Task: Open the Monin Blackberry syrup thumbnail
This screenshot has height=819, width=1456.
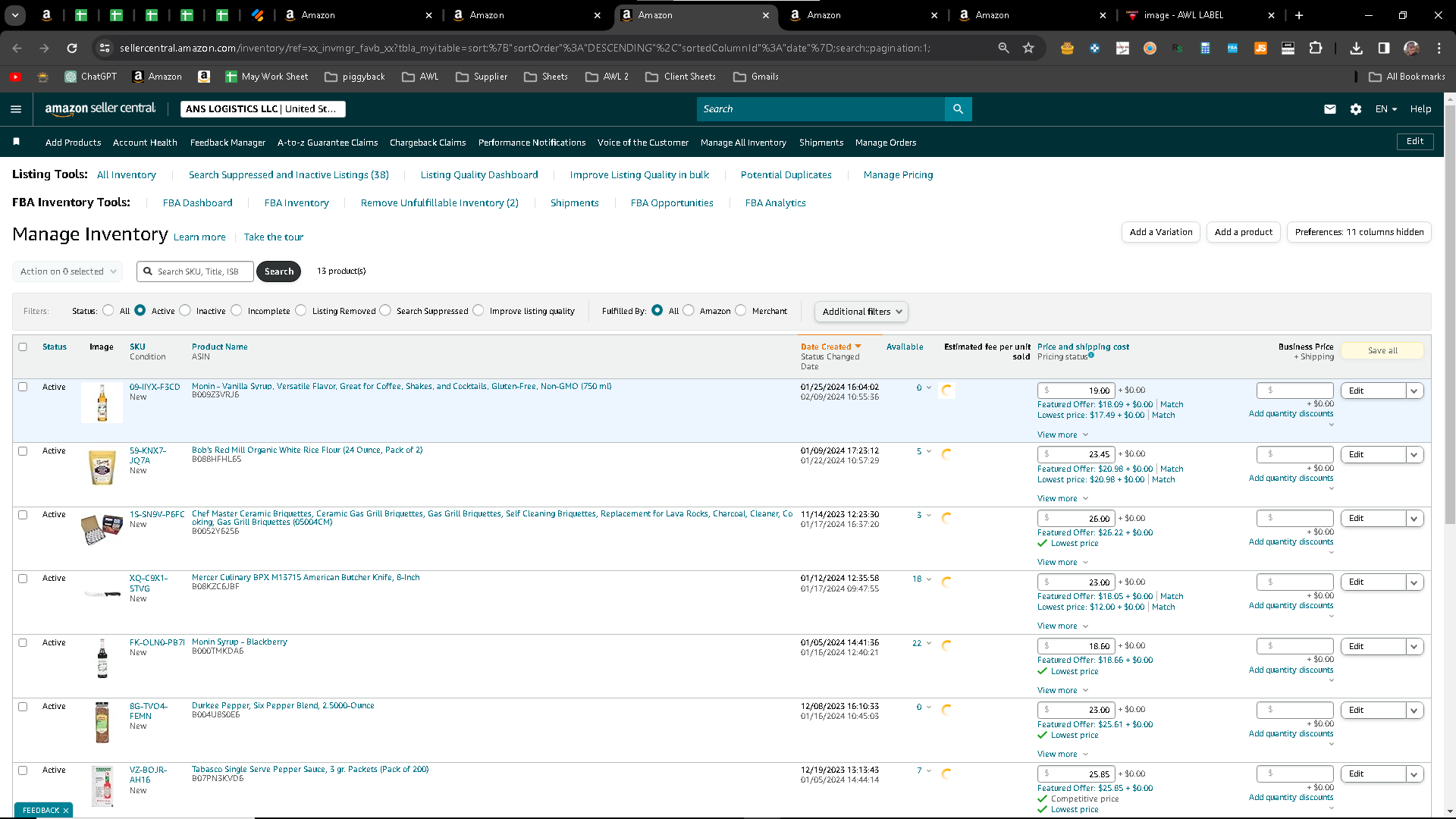Action: pyautogui.click(x=102, y=658)
